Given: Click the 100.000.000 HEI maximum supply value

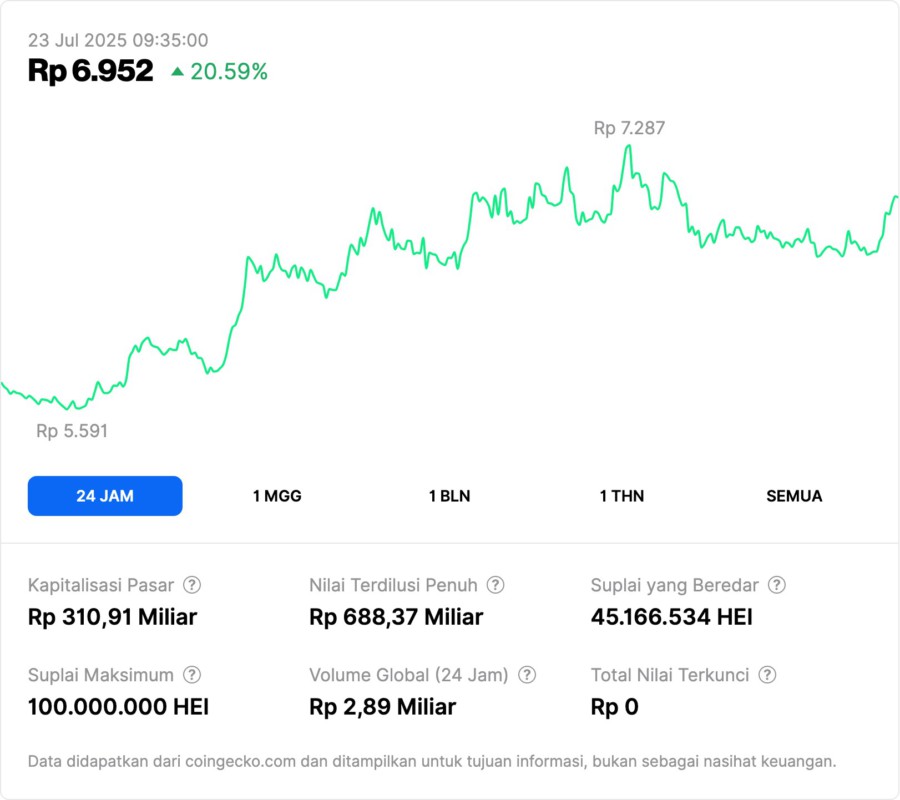Looking at the screenshot, I should pyautogui.click(x=118, y=707).
